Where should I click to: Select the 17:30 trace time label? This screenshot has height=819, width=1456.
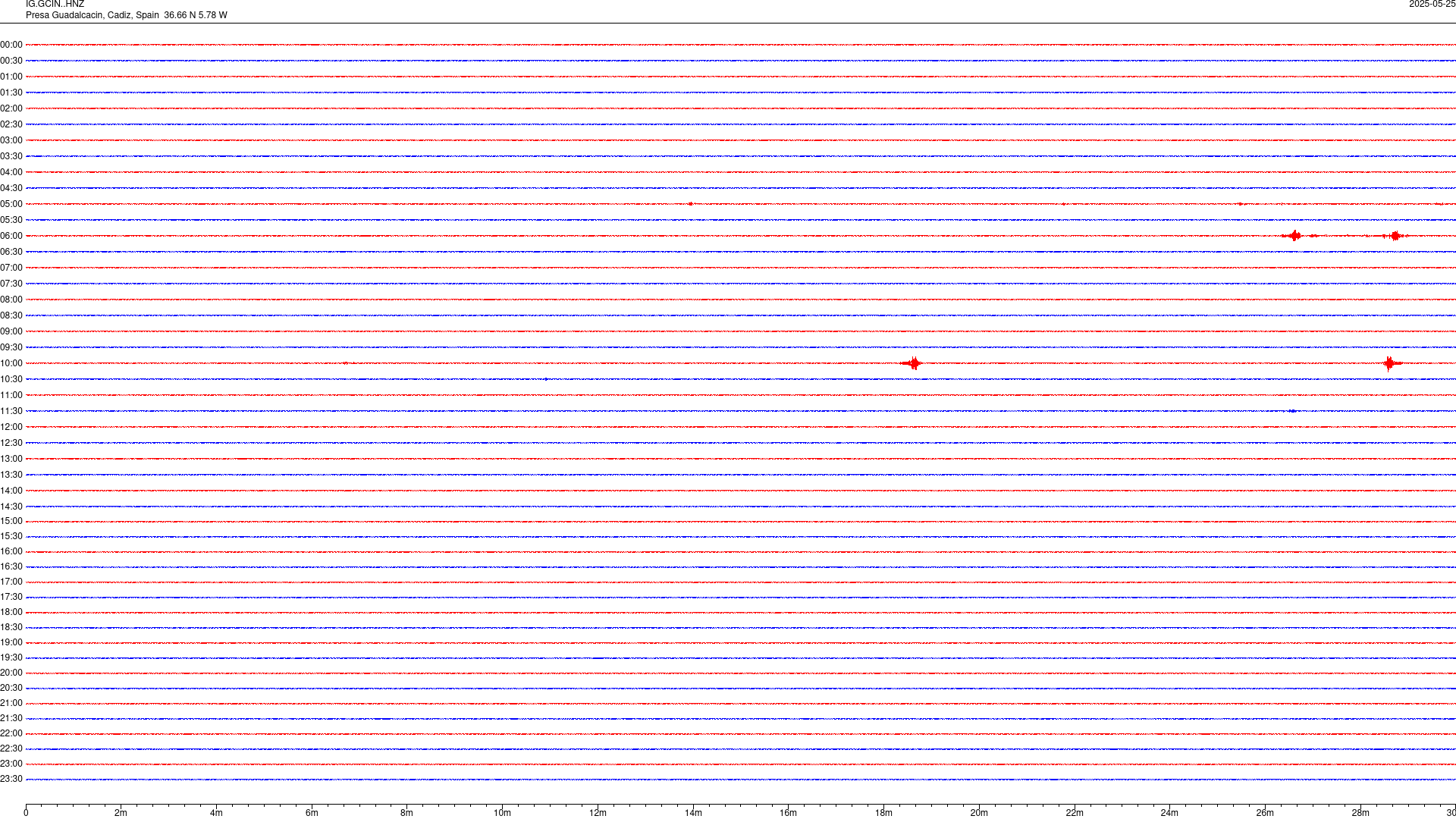click(x=11, y=597)
